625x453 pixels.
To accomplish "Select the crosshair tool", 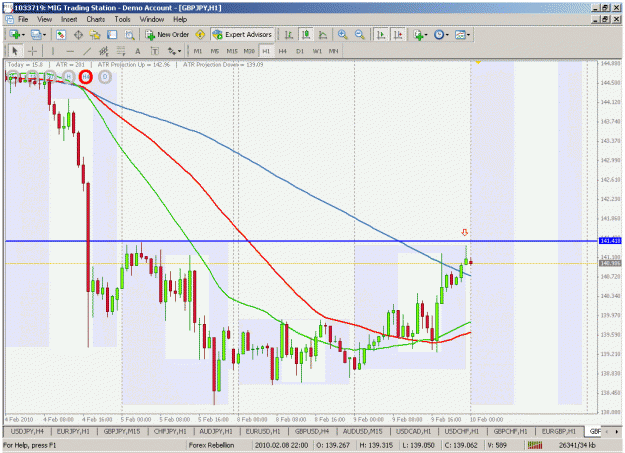I will tap(32, 51).
